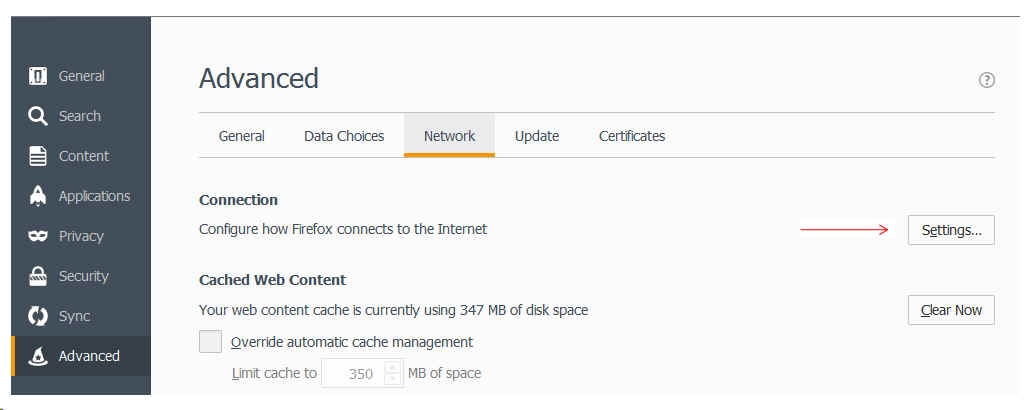Decrease cache limit with down arrow
Image resolution: width=1031 pixels, height=410 pixels.
click(392, 380)
